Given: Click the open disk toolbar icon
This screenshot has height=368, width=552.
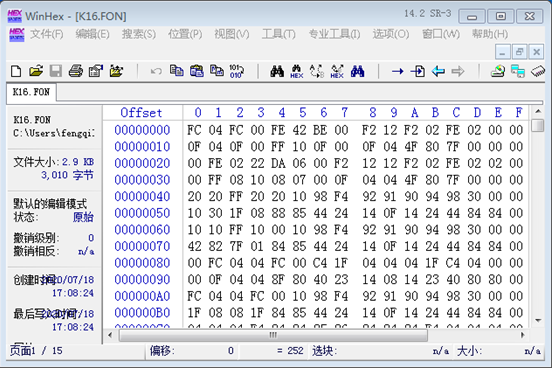Looking at the screenshot, I should click(x=498, y=71).
